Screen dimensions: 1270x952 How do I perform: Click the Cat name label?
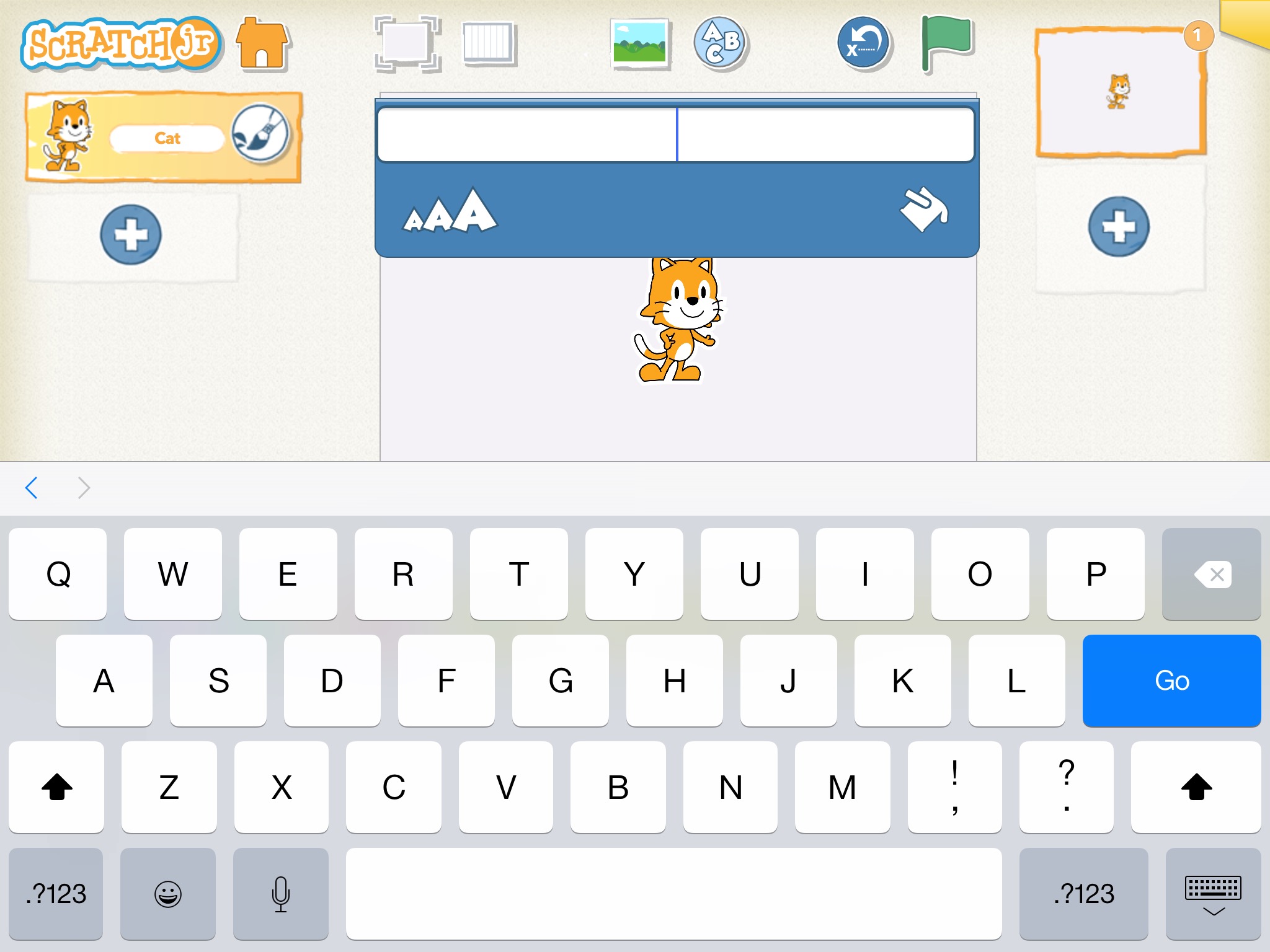(167, 138)
